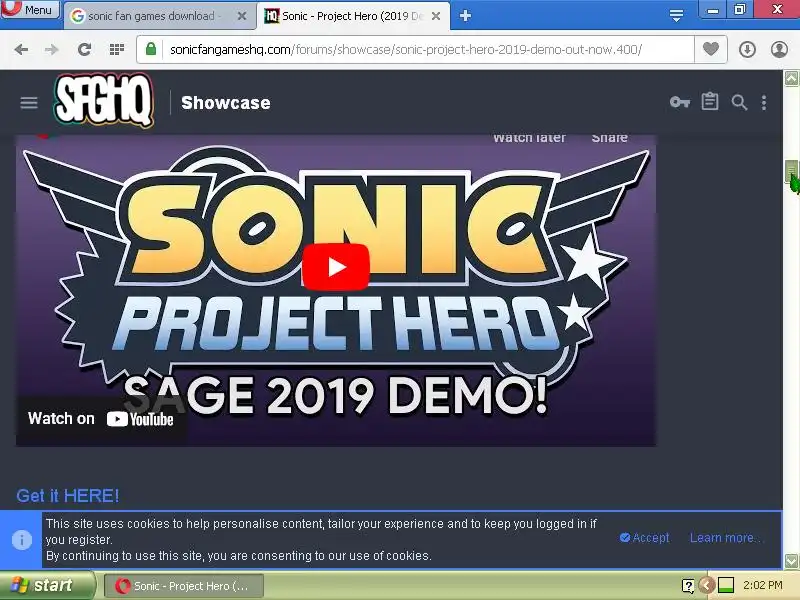The image size is (800, 600).
Task: Click the cookie notice info icon
Action: [21, 539]
